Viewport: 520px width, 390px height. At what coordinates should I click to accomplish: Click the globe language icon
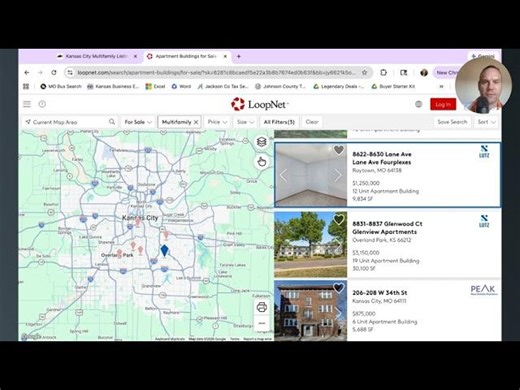pos(419,104)
